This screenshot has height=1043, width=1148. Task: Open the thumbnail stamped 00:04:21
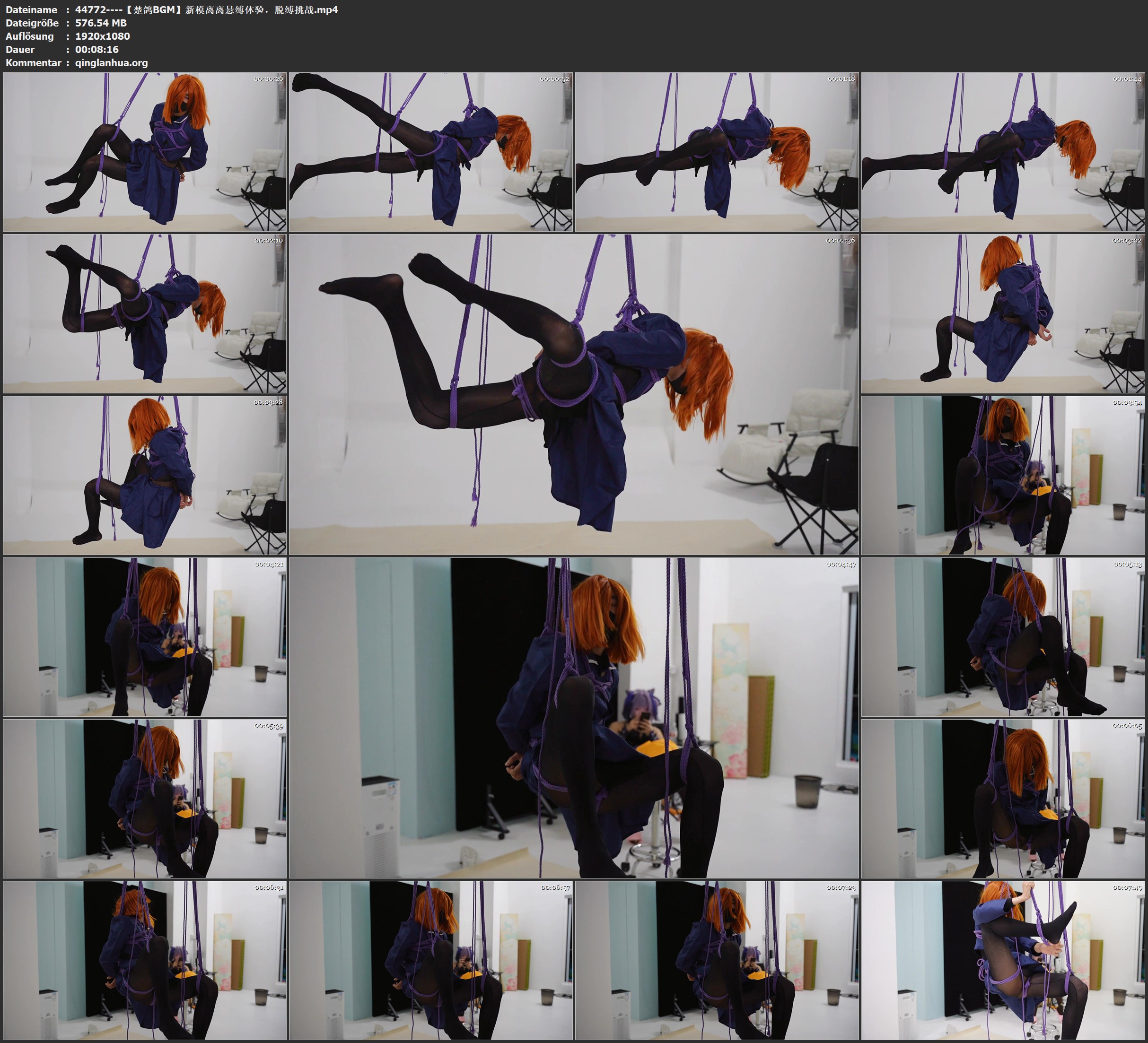[145, 637]
